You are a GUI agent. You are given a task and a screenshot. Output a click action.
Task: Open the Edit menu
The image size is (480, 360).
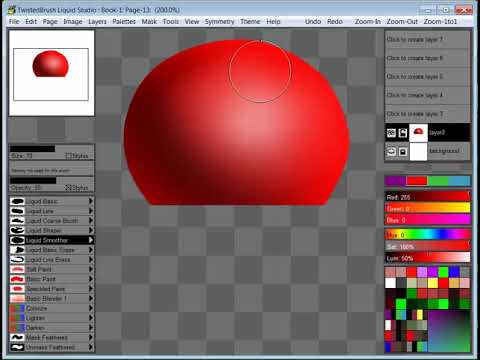(x=31, y=22)
